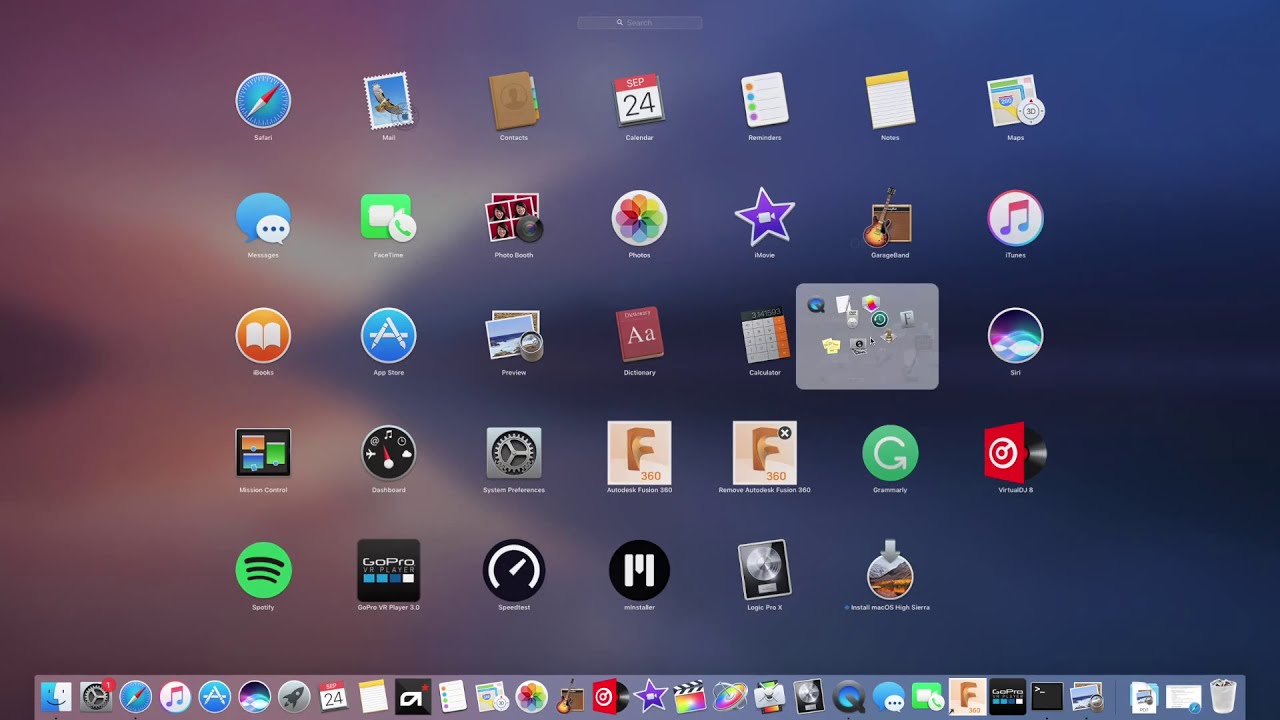Open the Astro Command Center icon in Dock
The width and height of the screenshot is (1280, 720).
[413, 696]
